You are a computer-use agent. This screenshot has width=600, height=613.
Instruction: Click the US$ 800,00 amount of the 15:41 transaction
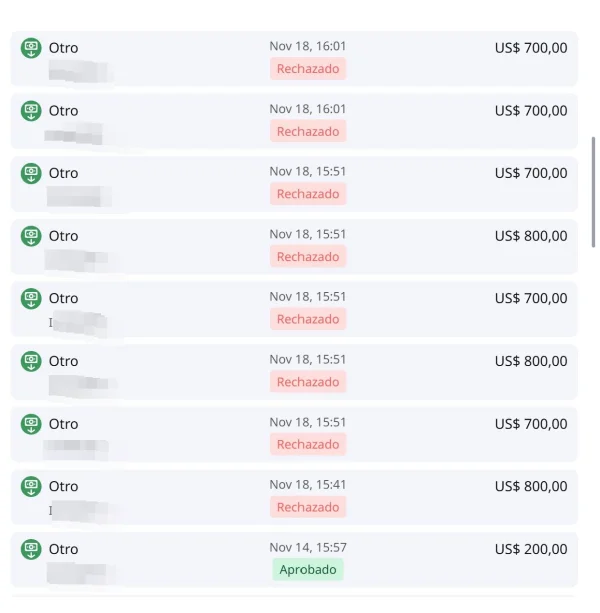530,486
